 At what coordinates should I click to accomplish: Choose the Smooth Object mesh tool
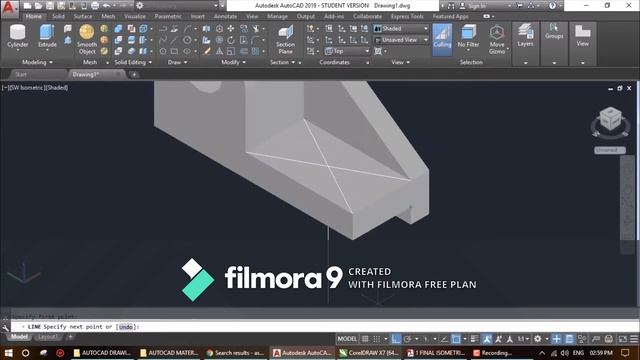tap(87, 39)
